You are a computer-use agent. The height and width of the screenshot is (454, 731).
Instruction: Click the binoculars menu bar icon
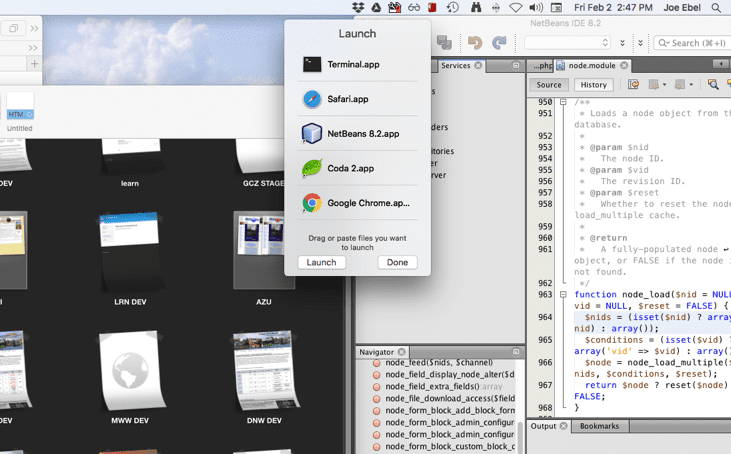pos(476,7)
